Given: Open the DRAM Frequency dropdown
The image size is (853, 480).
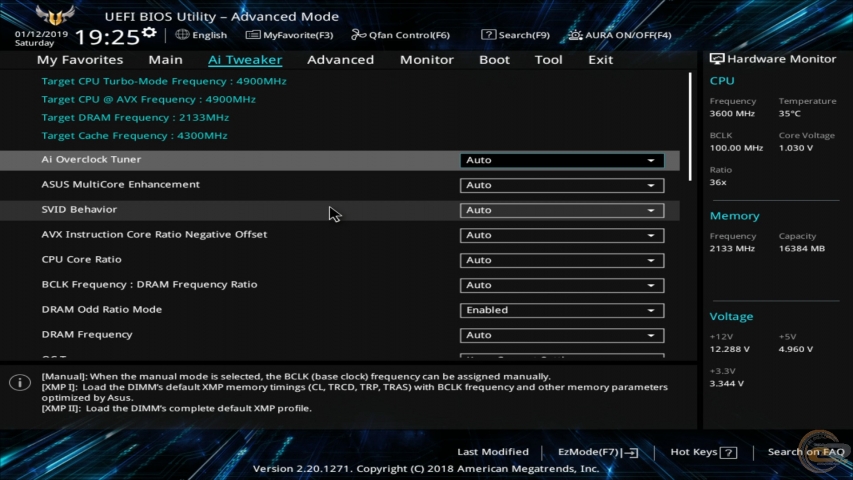Looking at the screenshot, I should (x=562, y=335).
